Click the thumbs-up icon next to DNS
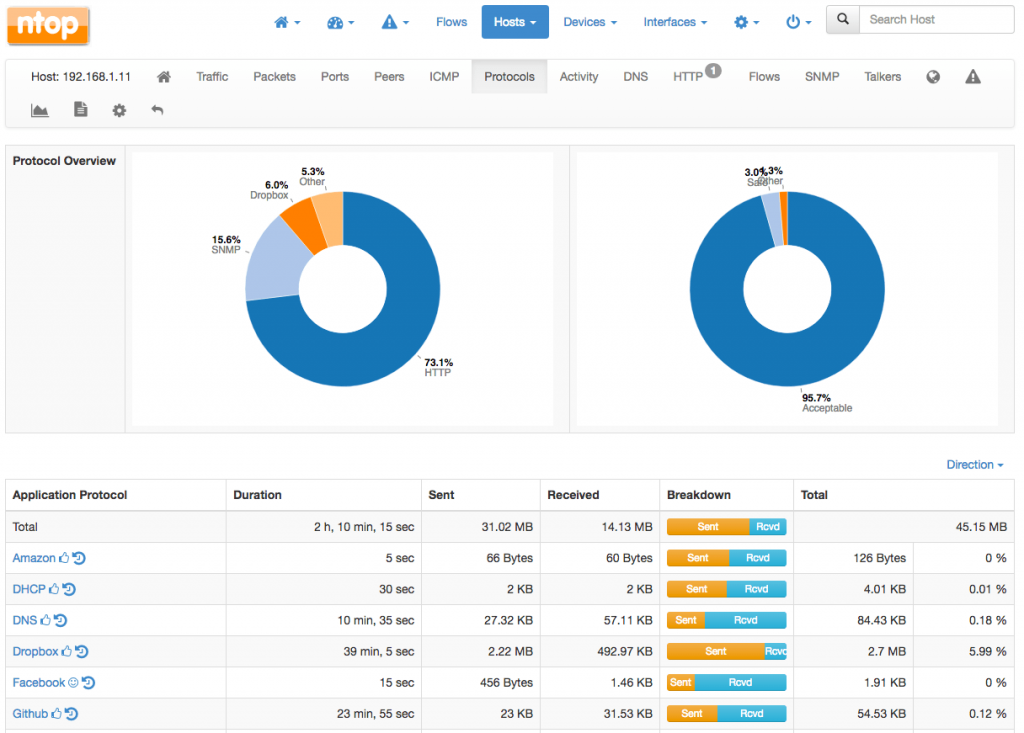Viewport: 1024px width, 733px height. point(46,621)
